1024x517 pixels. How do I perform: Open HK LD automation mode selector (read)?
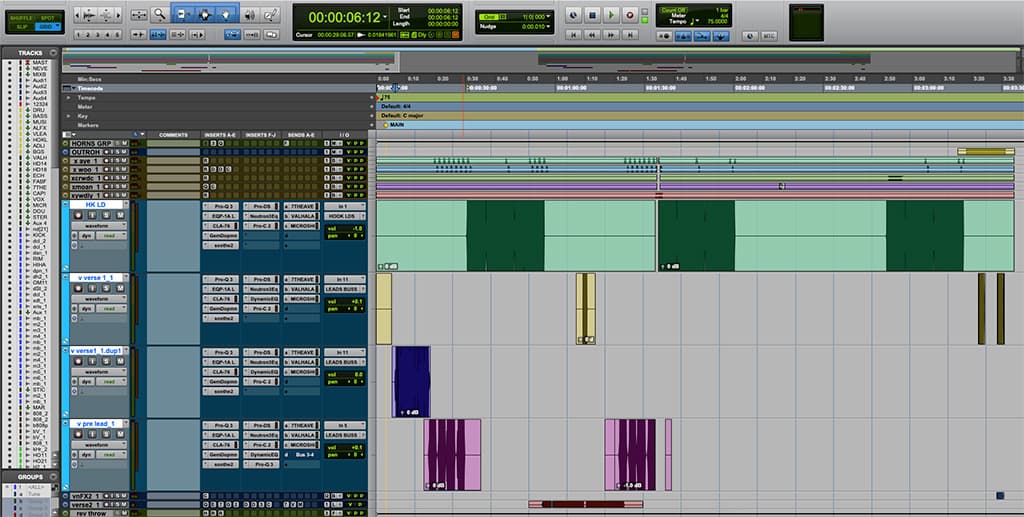112,236
